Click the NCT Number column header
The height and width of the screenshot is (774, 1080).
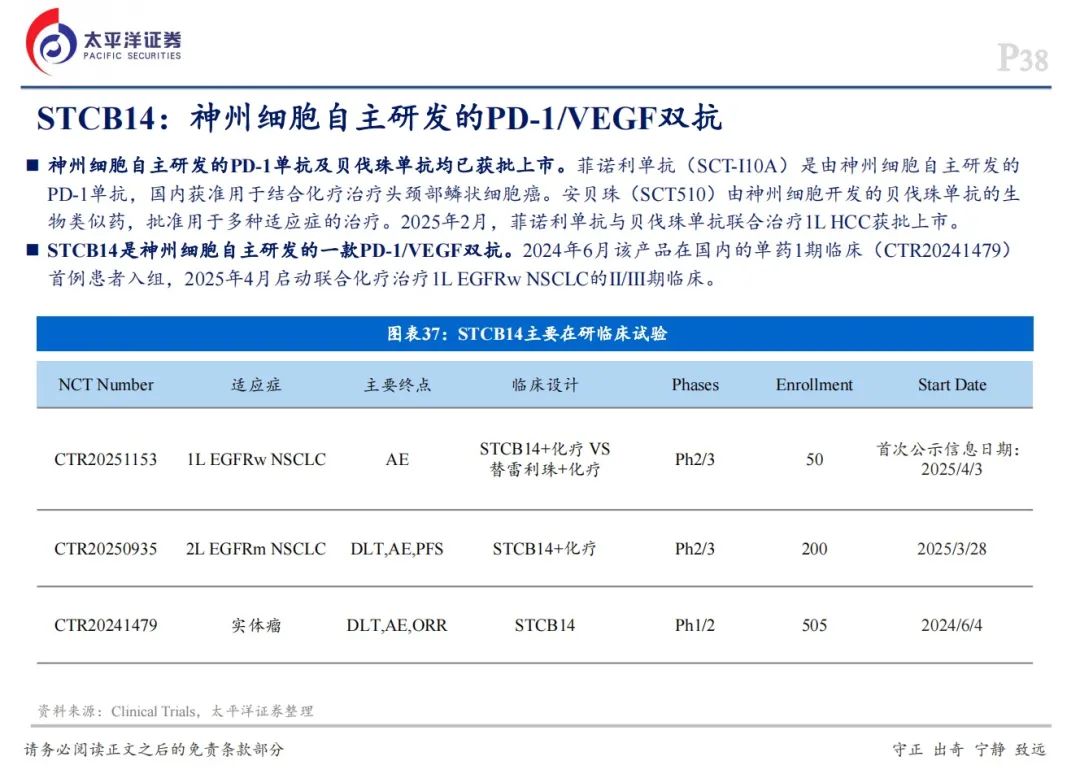pos(106,385)
